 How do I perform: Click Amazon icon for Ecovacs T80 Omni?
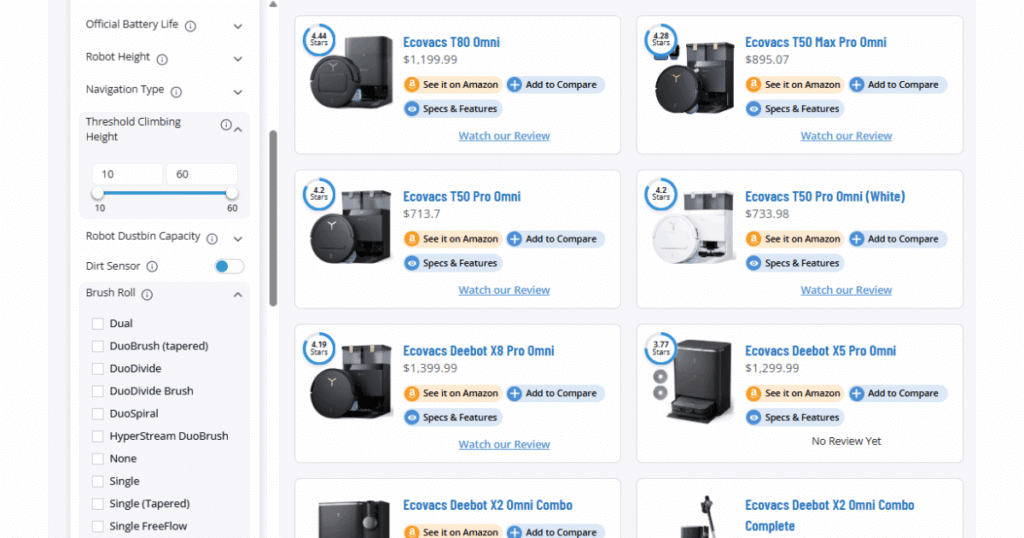pos(411,85)
